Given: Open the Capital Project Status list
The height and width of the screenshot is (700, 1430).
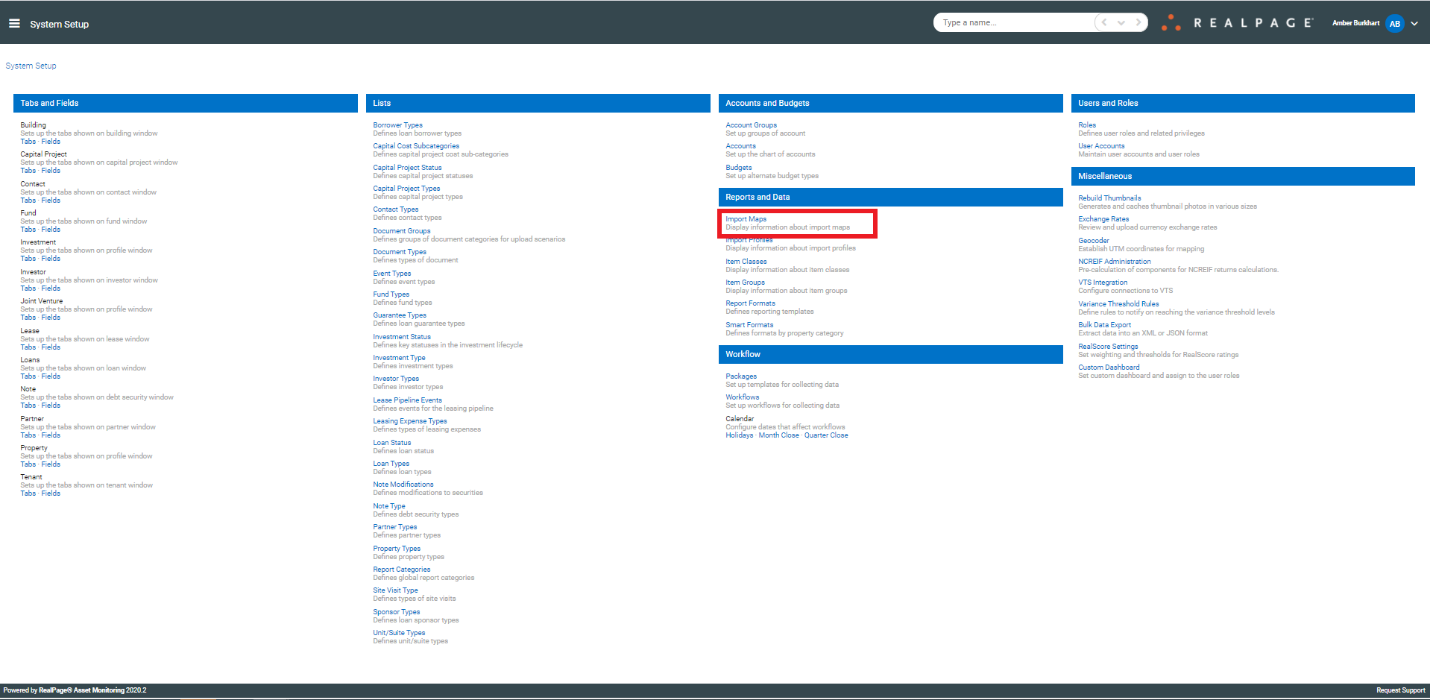Looking at the screenshot, I should point(407,167).
